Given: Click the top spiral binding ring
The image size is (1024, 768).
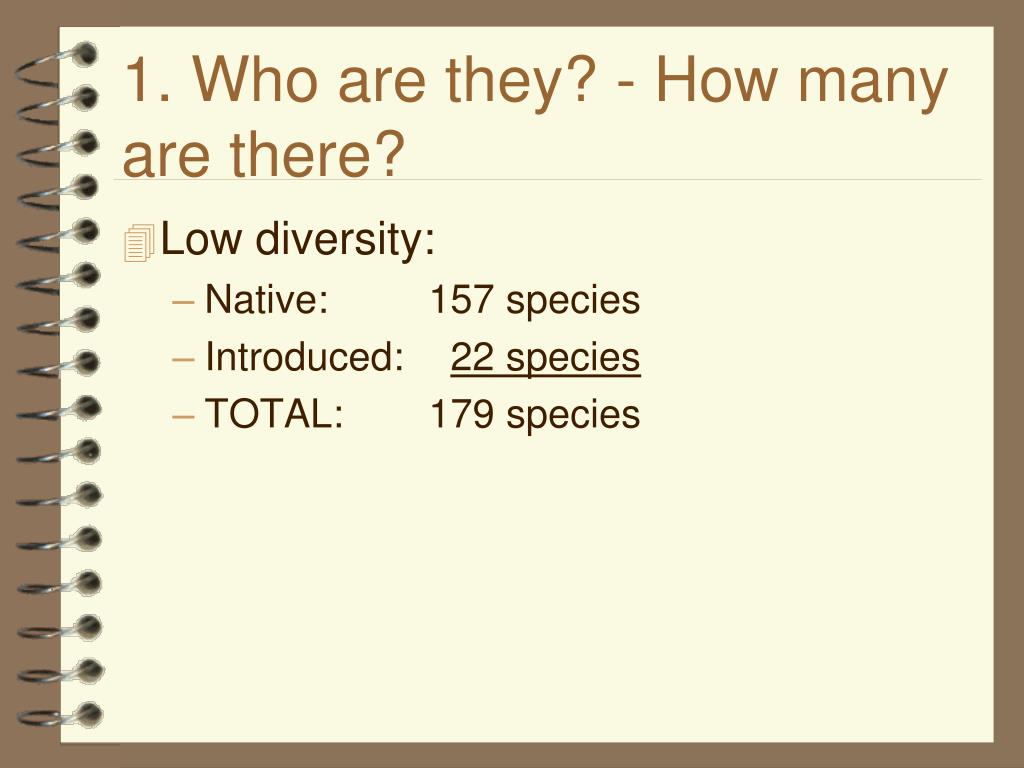Looking at the screenshot, I should (x=57, y=63).
